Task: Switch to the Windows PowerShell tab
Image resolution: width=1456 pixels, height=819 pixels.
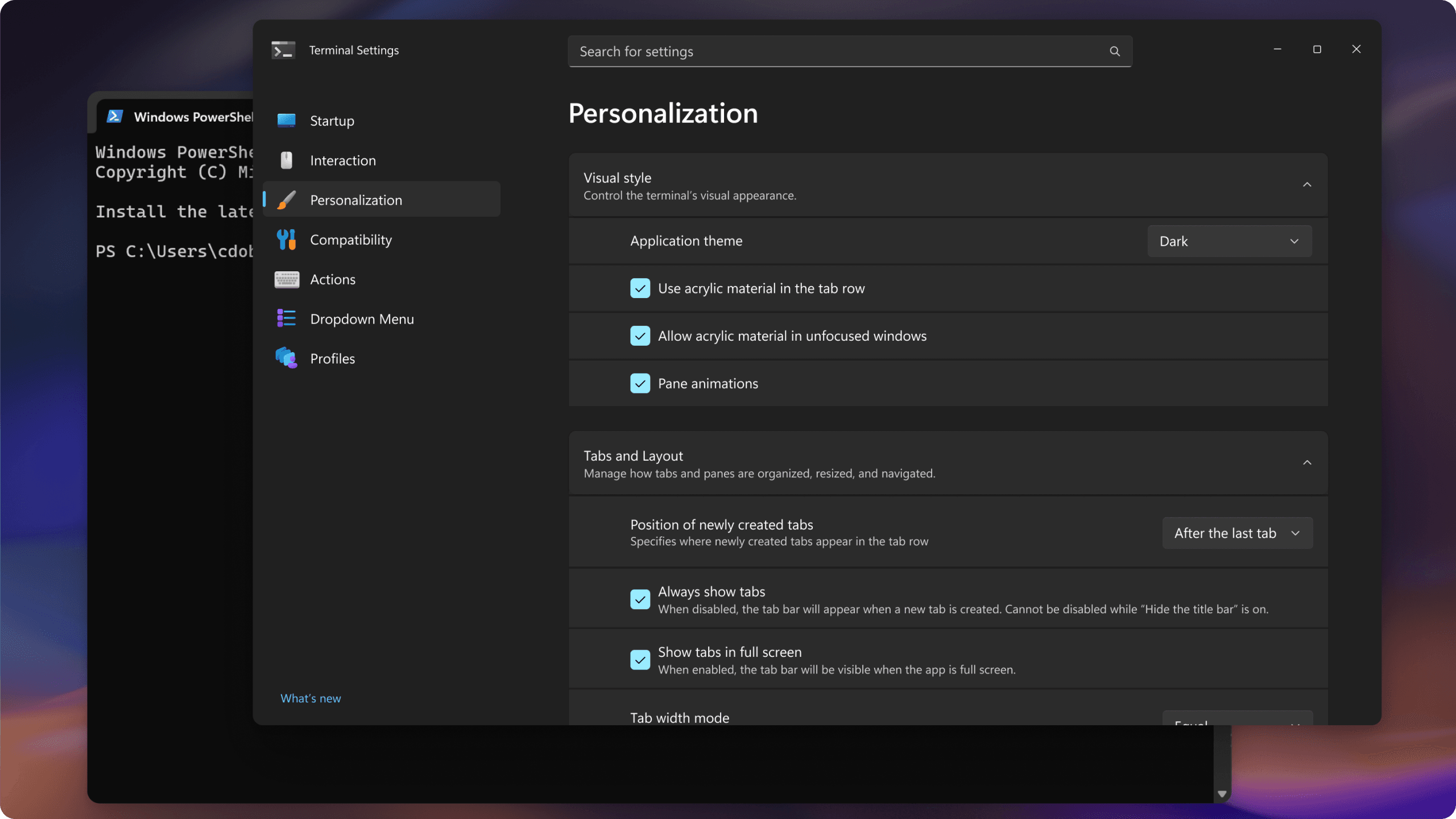Action: pos(176,116)
